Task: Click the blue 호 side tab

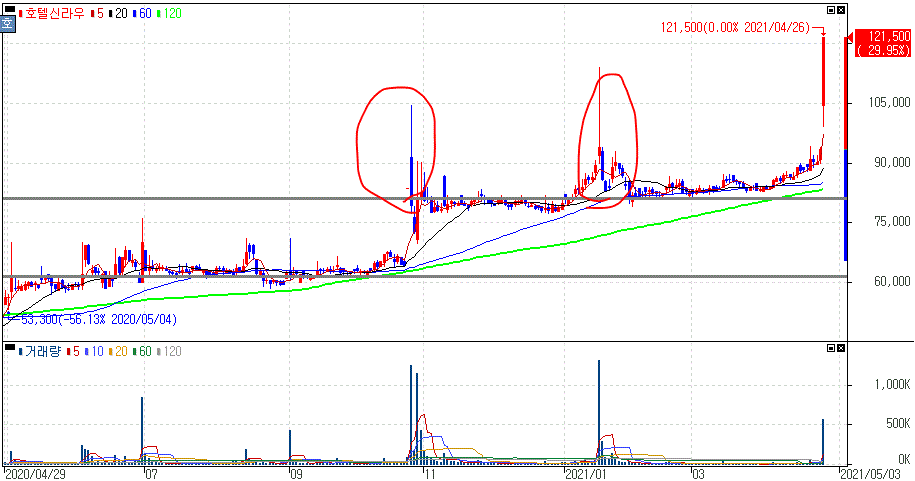Action: click(x=7, y=23)
